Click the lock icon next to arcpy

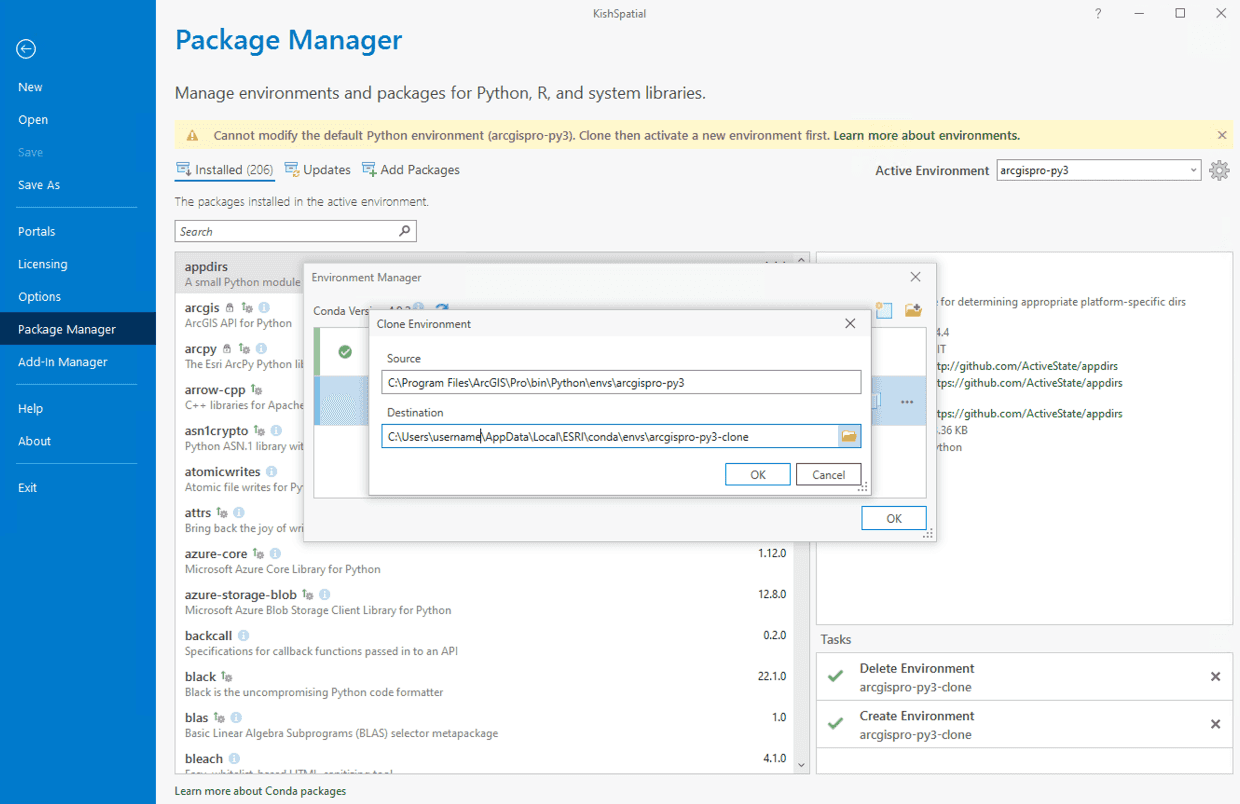228,349
